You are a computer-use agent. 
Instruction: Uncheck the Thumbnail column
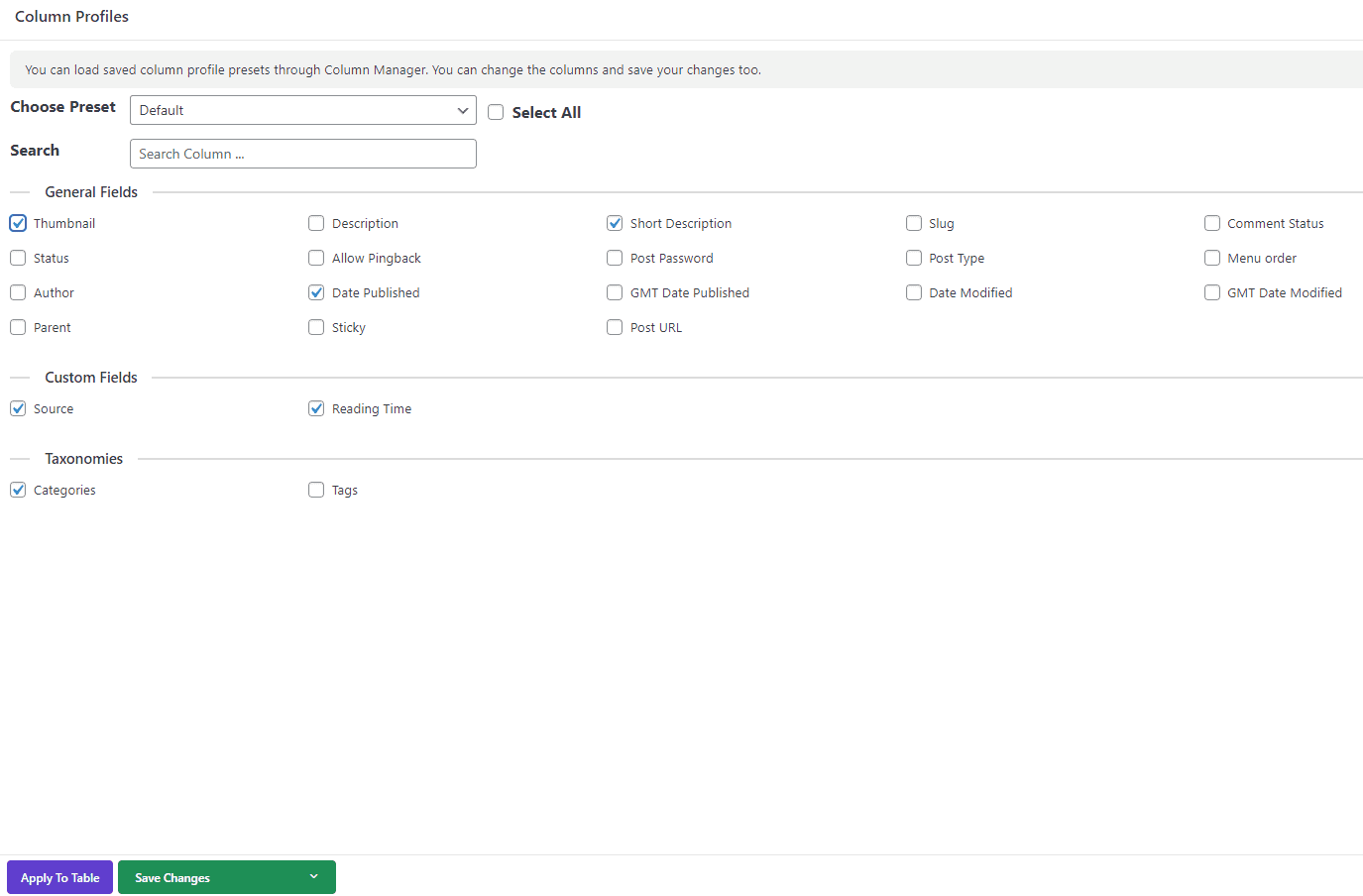(17, 223)
